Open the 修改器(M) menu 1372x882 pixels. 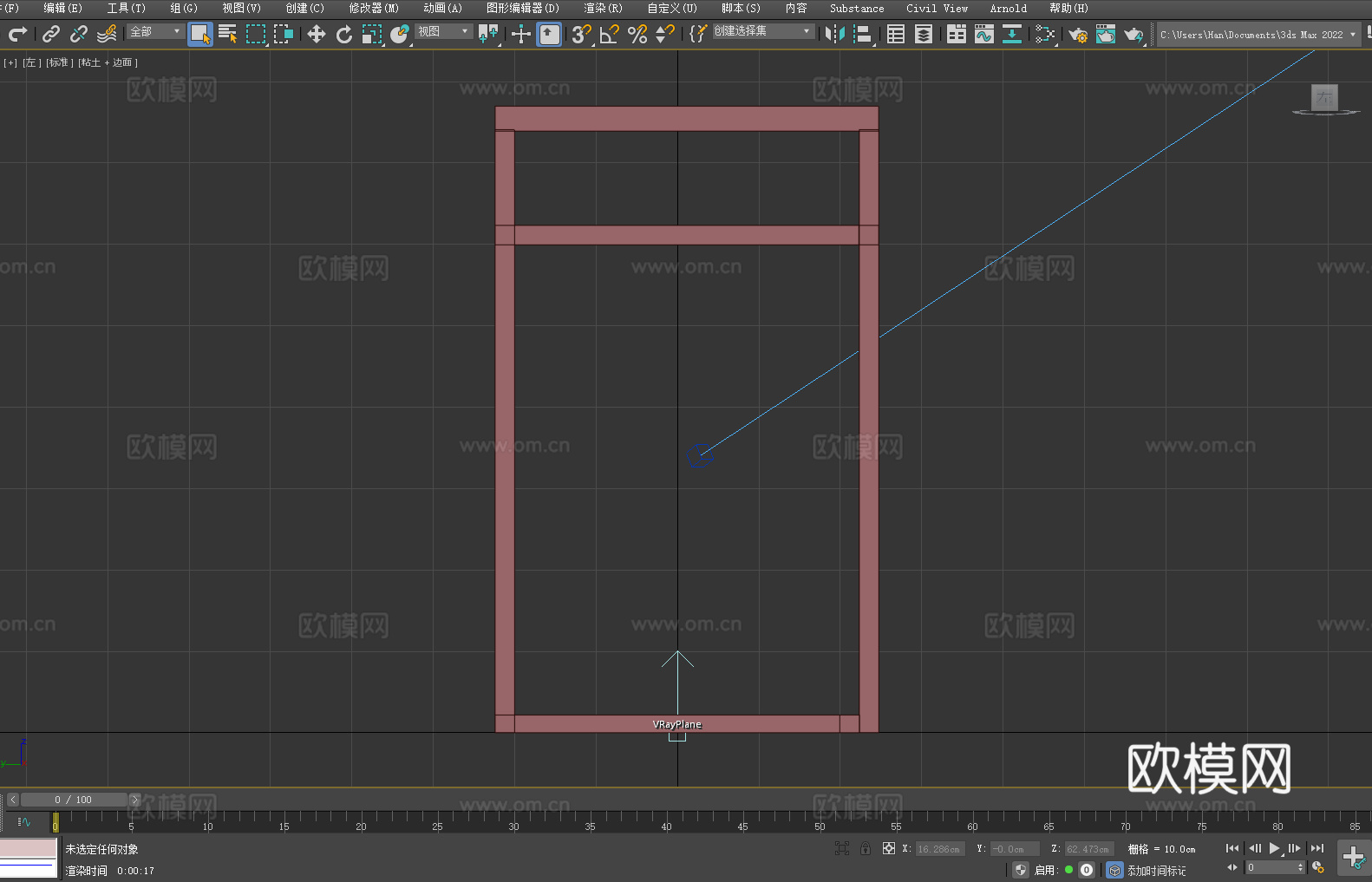[x=374, y=8]
